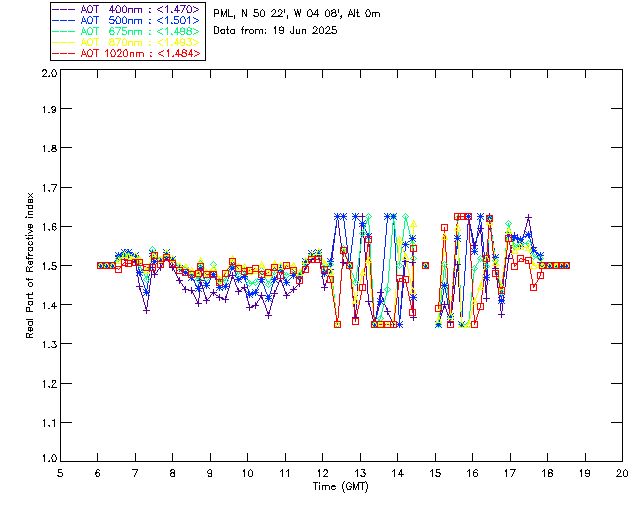Select the purple dashed line sample in legend

point(64,9)
